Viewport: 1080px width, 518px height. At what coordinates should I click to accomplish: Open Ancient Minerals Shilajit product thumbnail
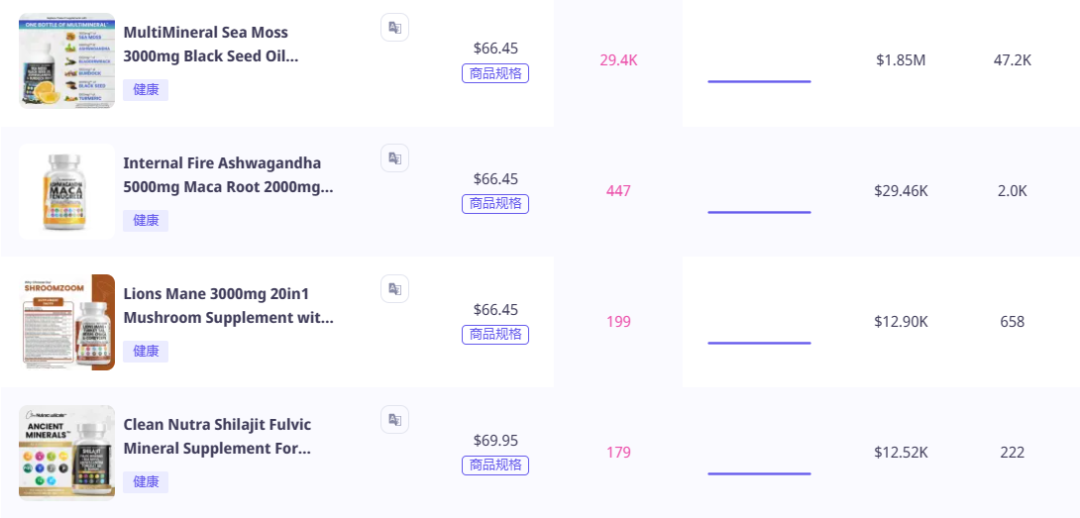tap(67, 453)
